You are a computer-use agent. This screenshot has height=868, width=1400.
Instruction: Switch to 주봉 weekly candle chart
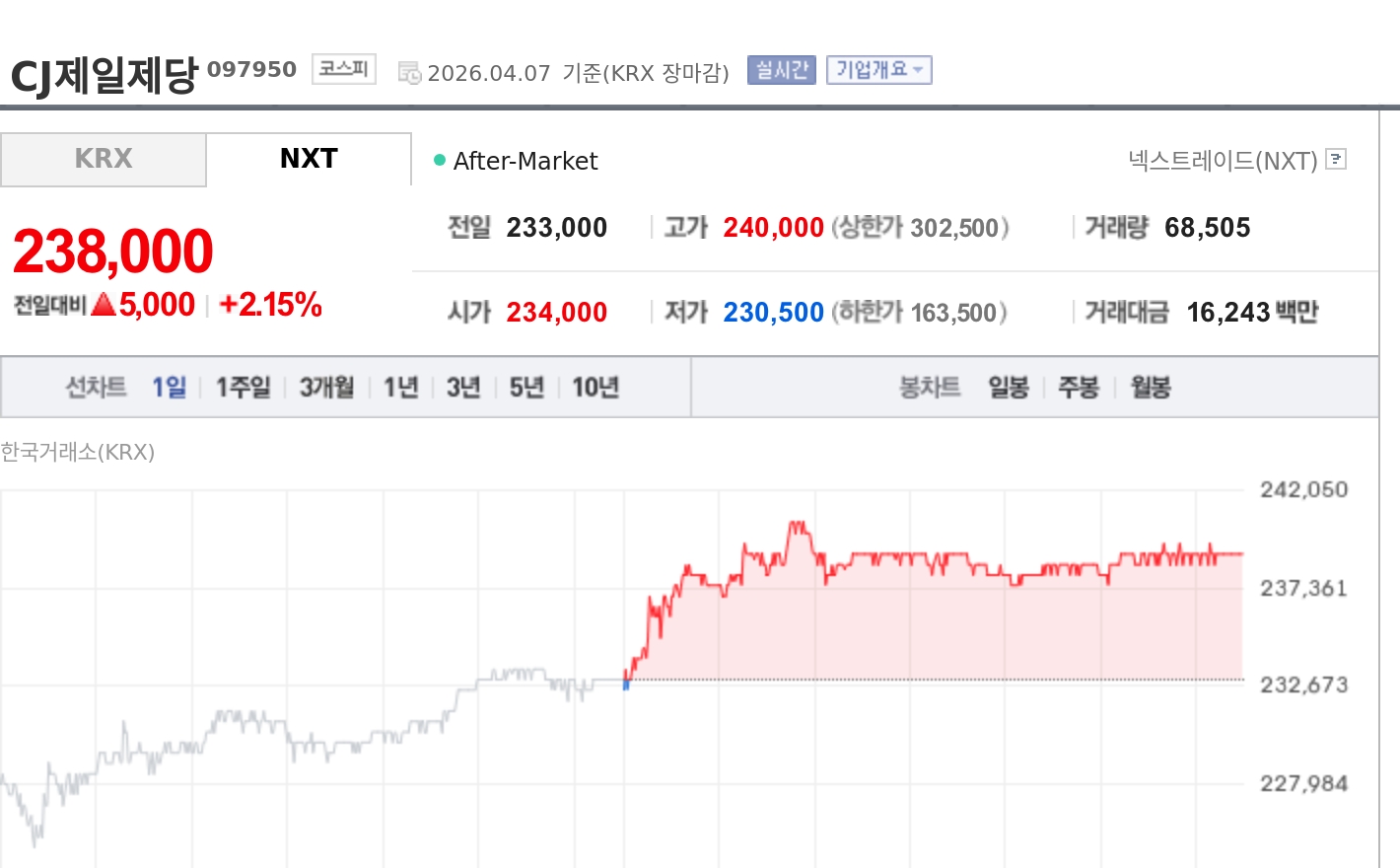(1078, 387)
